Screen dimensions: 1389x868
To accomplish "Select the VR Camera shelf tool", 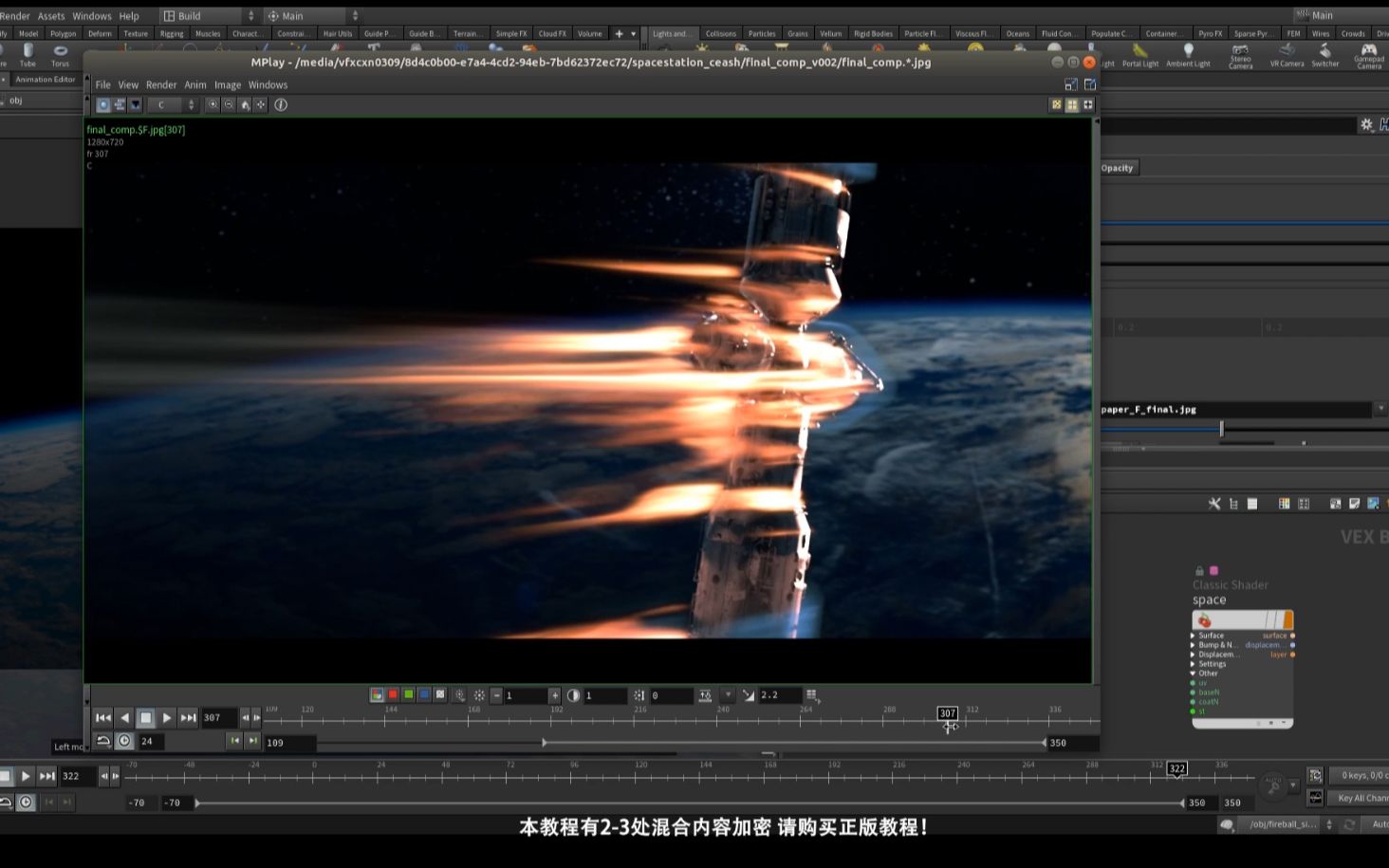I will (1287, 55).
